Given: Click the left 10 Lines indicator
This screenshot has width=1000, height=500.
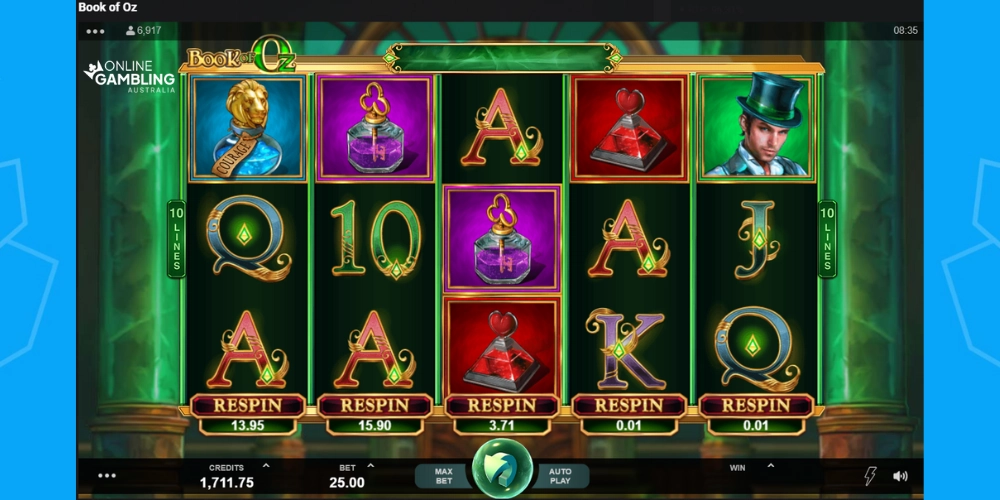Looking at the screenshot, I should coord(176,239).
